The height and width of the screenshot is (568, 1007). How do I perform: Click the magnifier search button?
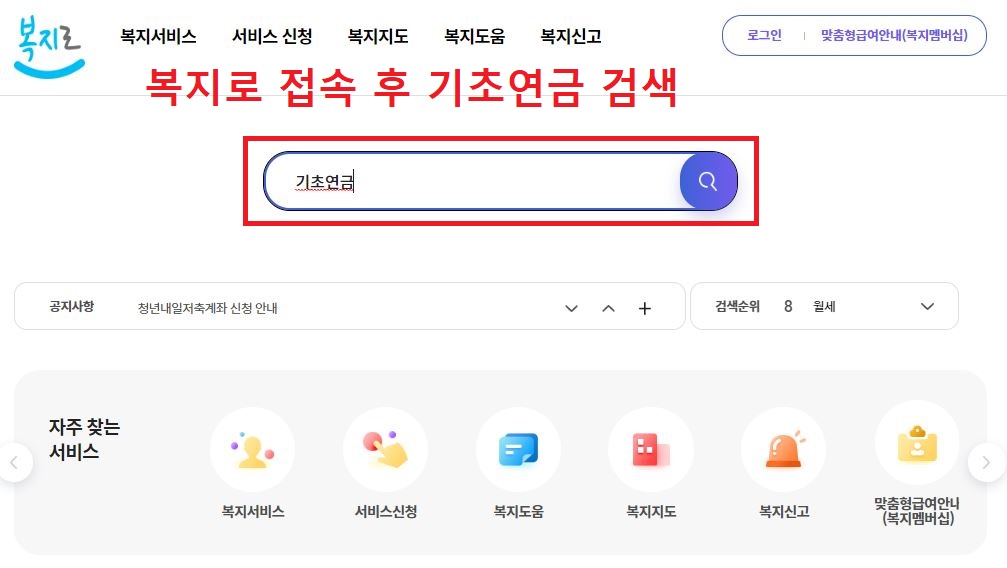(x=708, y=181)
